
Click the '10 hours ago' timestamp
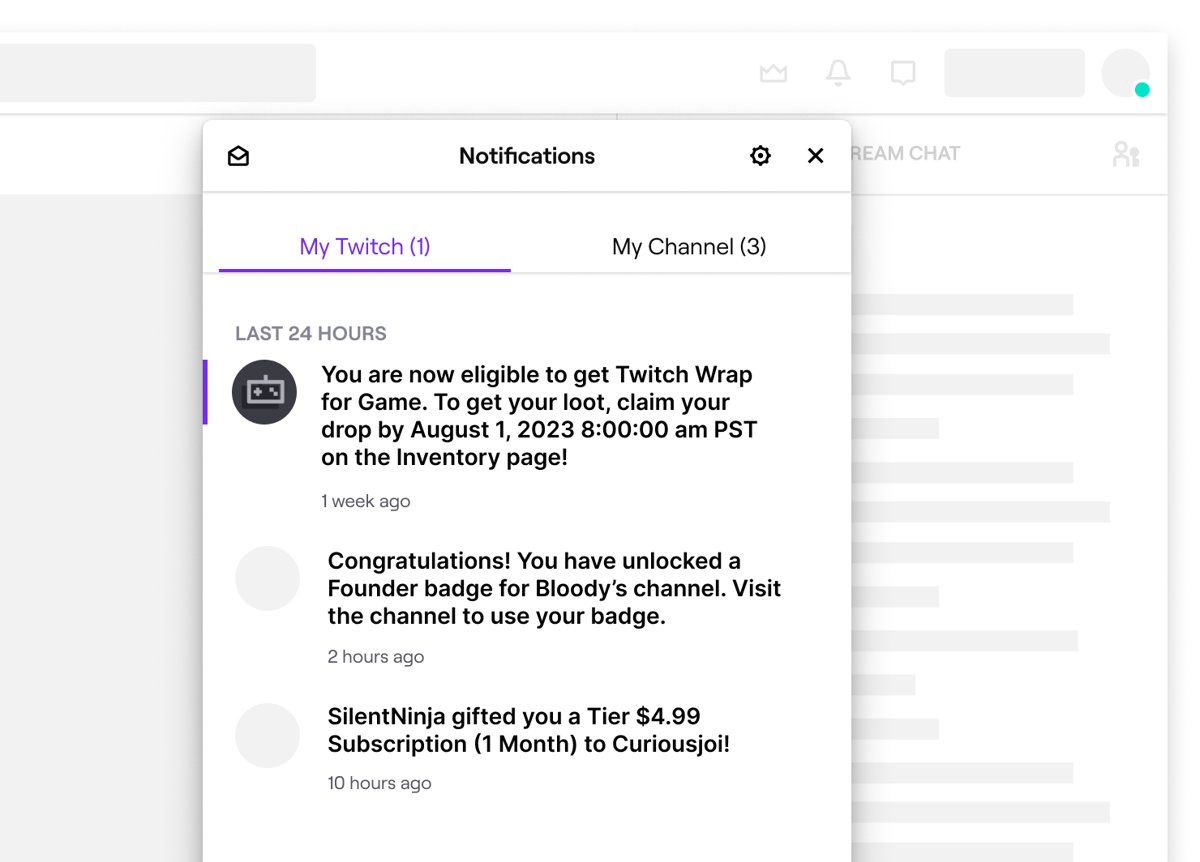coord(380,783)
